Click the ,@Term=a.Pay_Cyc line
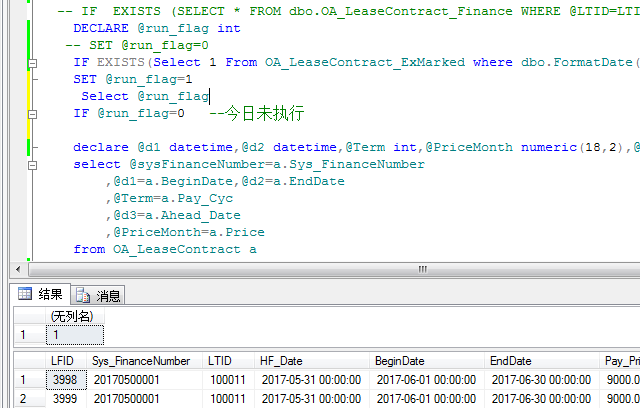This screenshot has height=408, width=640. click(169, 198)
